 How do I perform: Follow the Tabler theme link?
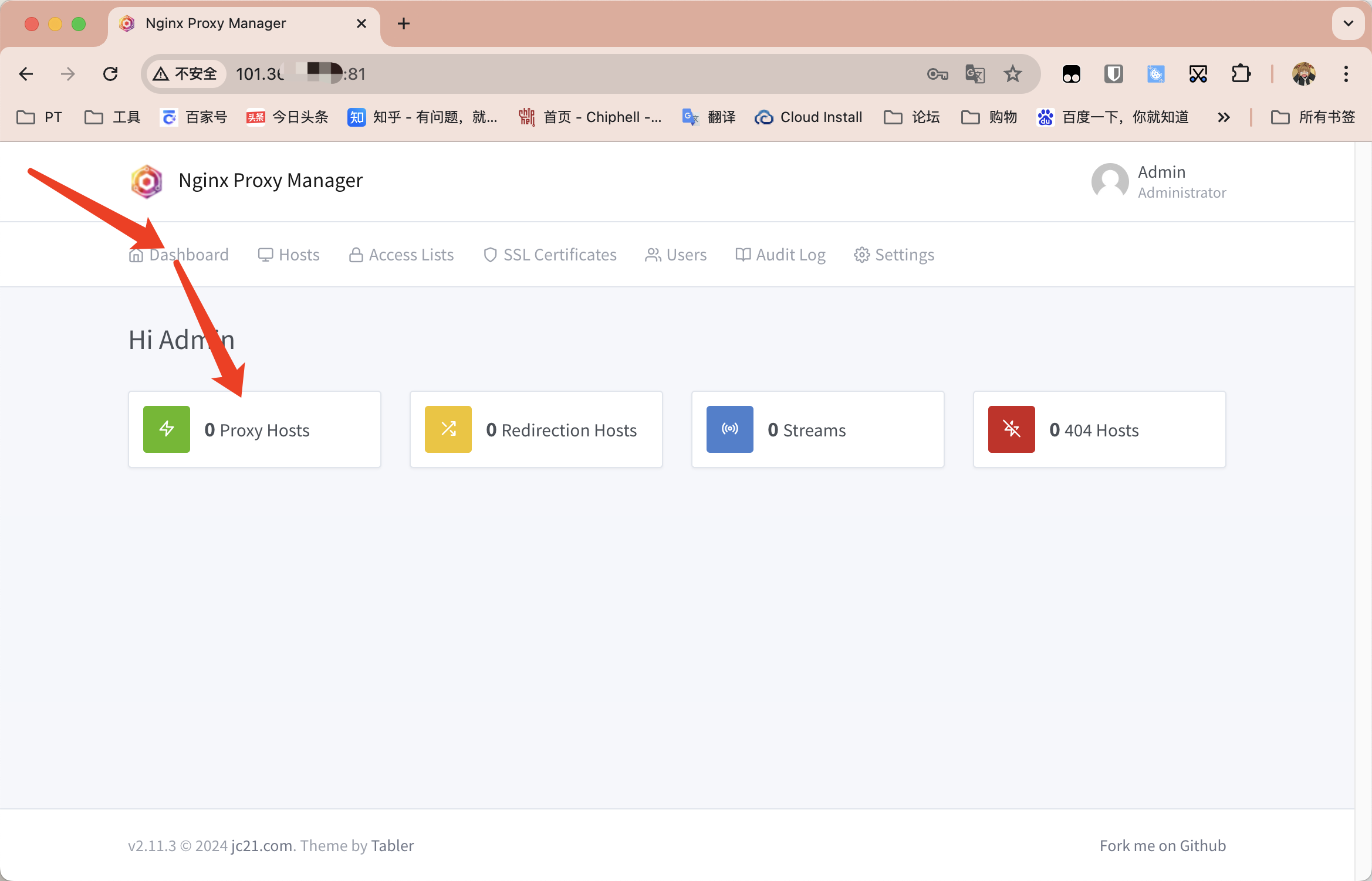(x=393, y=845)
